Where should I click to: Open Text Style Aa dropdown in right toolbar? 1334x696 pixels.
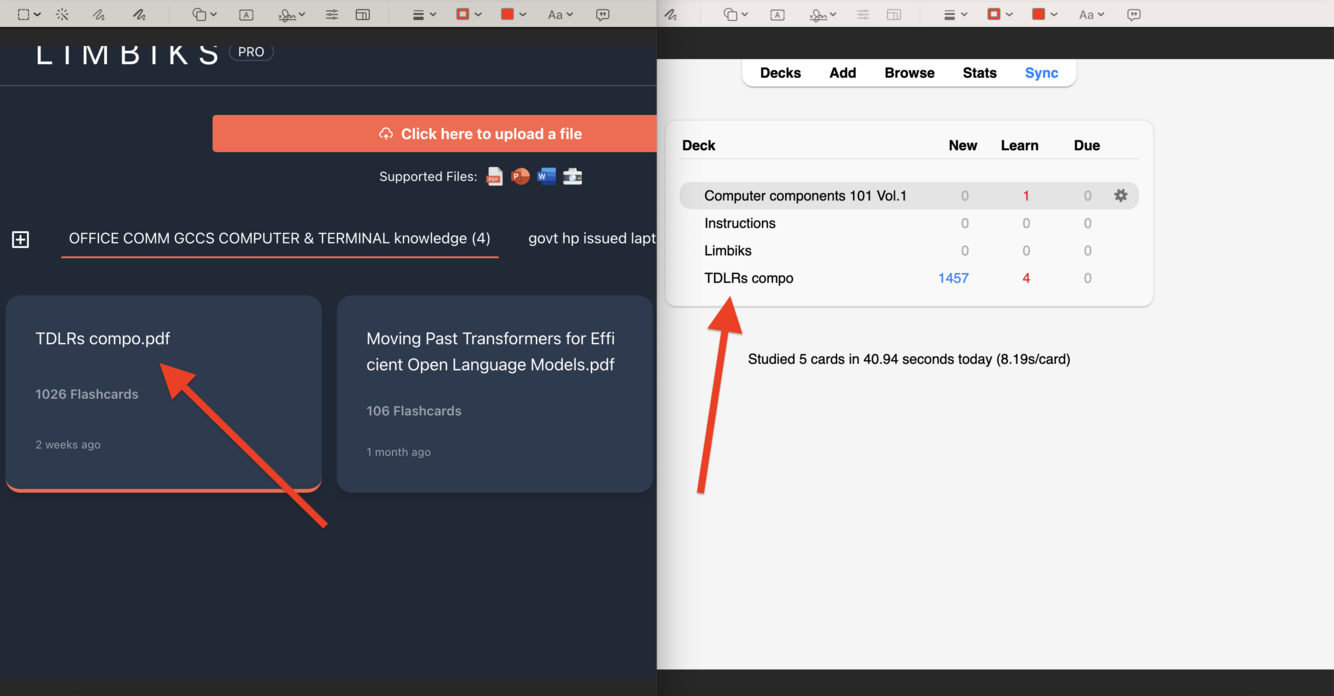(1091, 15)
